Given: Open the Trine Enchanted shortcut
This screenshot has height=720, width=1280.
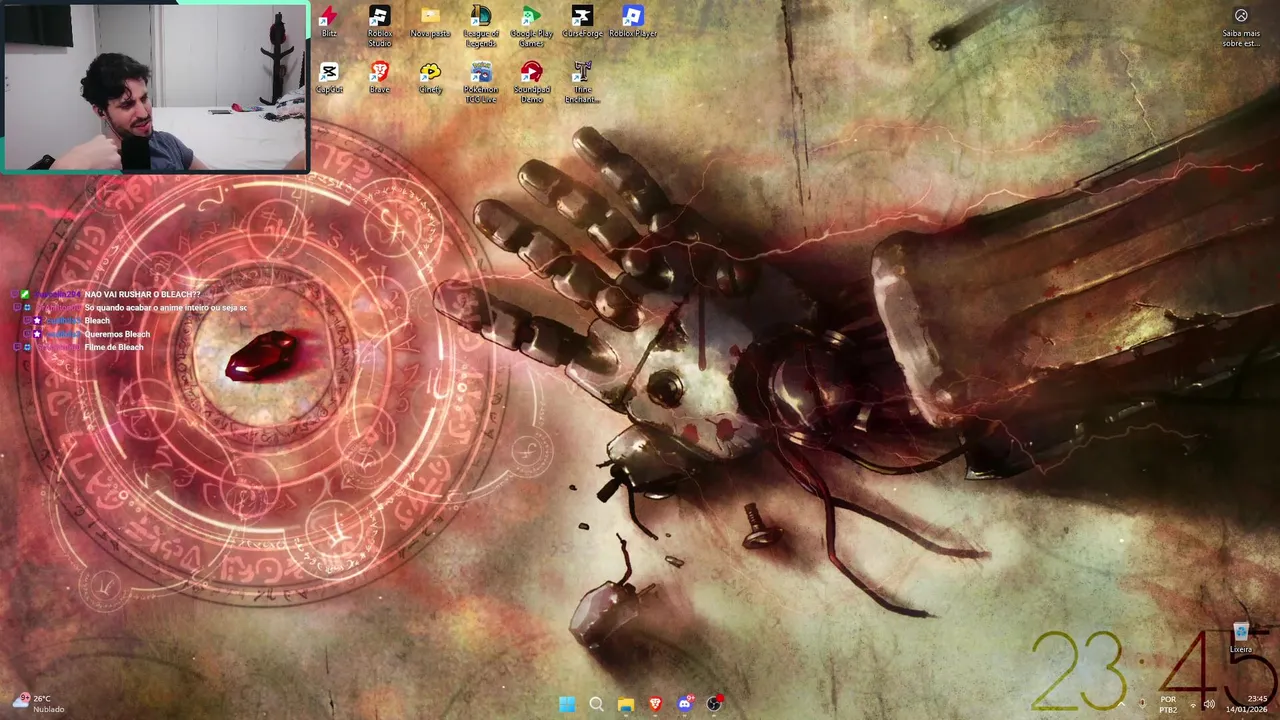Looking at the screenshot, I should [x=582, y=82].
